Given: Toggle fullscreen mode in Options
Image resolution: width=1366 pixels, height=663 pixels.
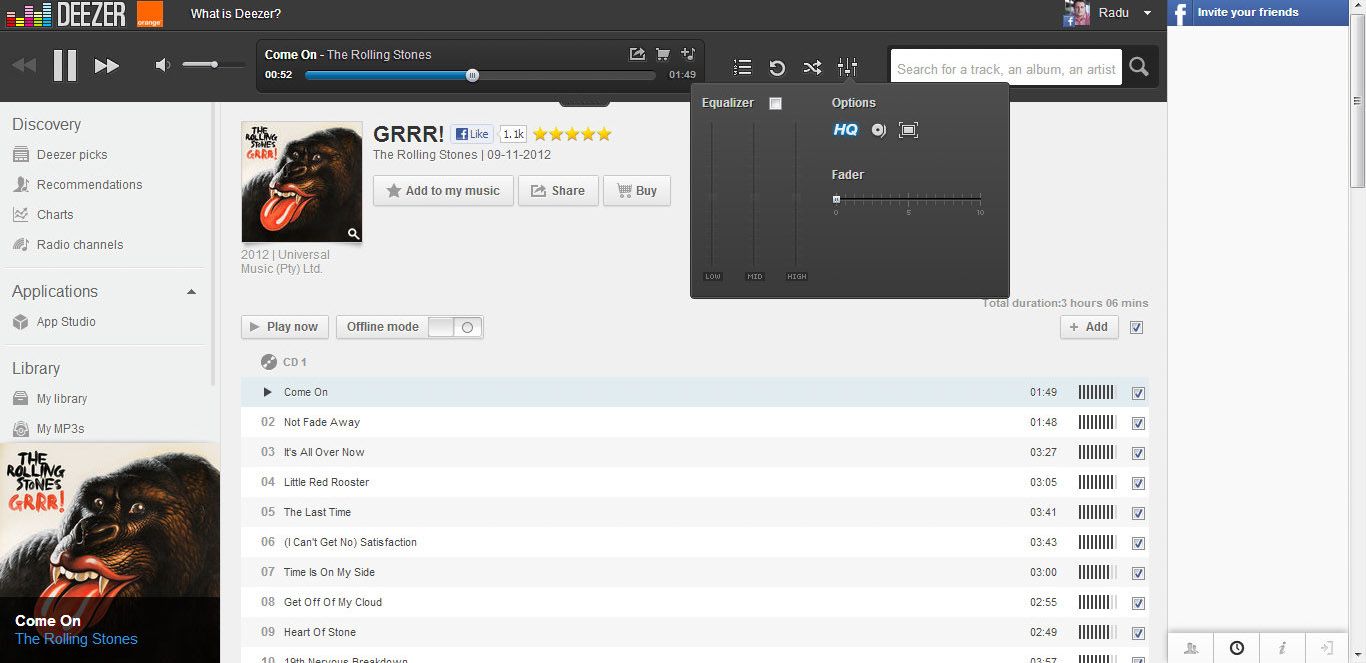Looking at the screenshot, I should tap(908, 130).
